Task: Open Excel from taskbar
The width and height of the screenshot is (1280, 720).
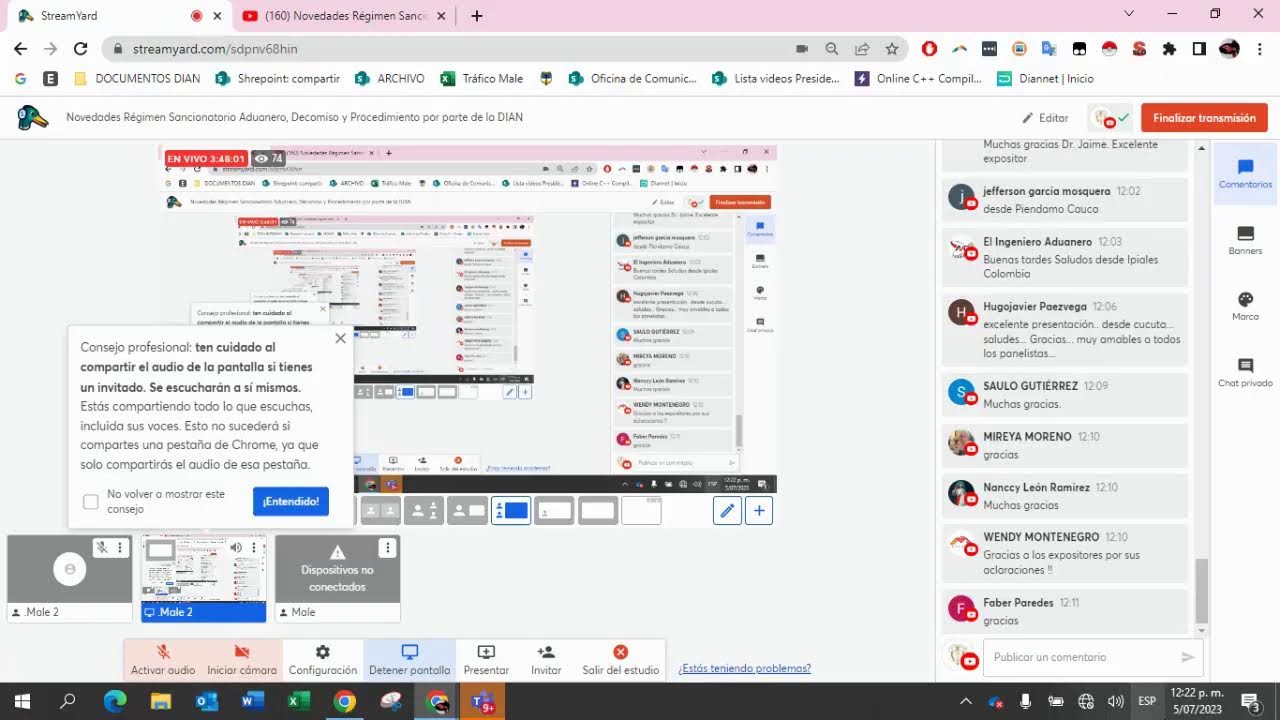Action: (x=298, y=701)
